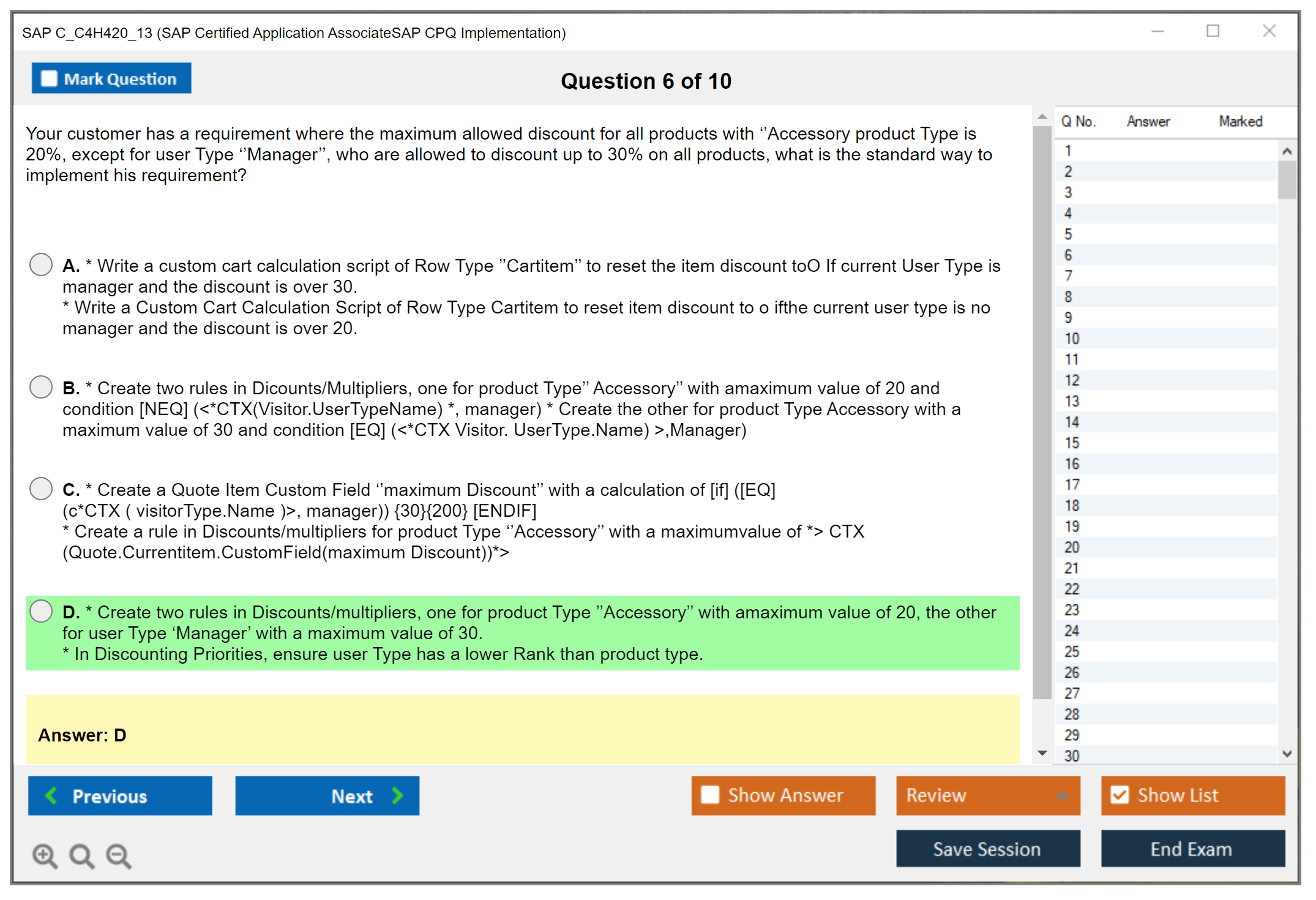
Task: Uncheck the Show List checkbox
Action: pyautogui.click(x=1120, y=795)
